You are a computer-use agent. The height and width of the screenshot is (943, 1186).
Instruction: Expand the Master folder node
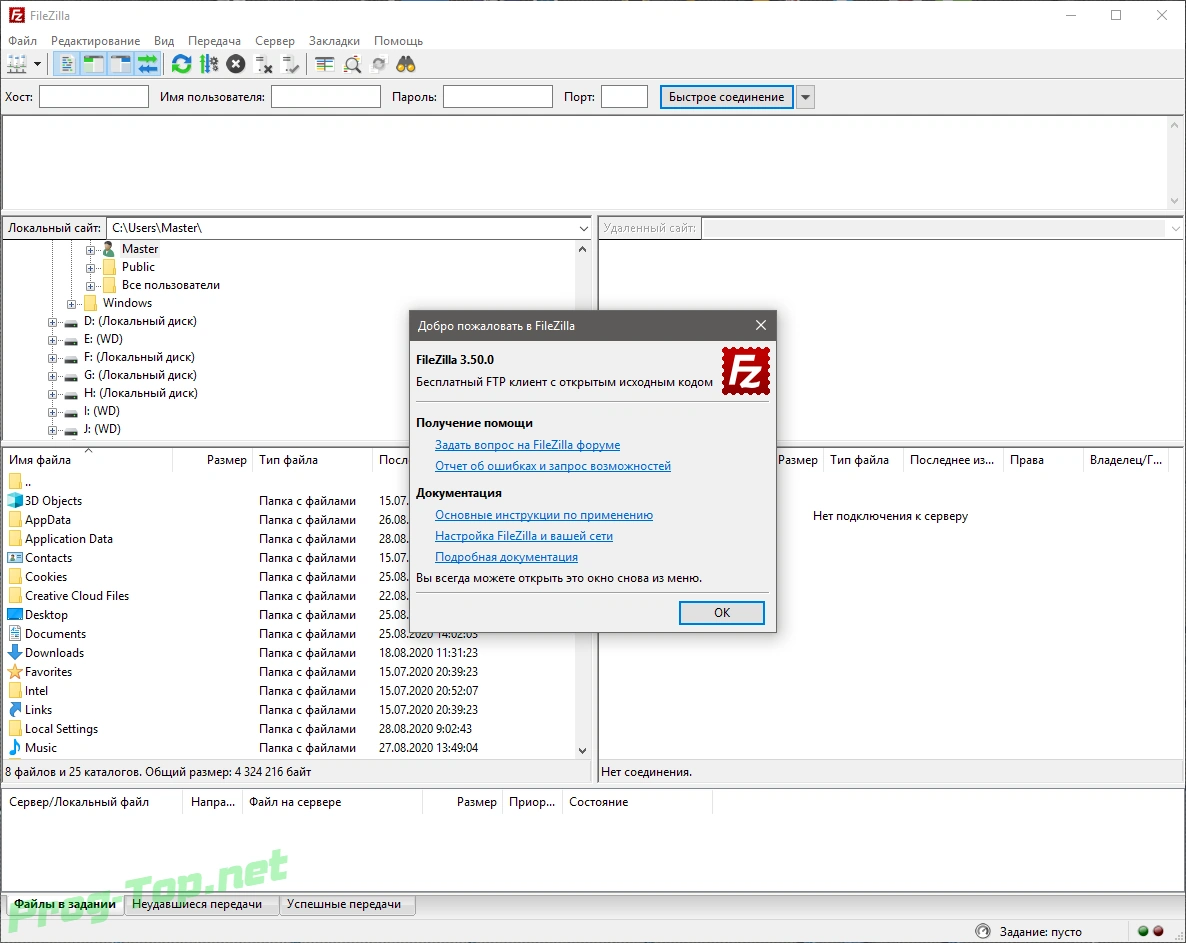(90, 250)
